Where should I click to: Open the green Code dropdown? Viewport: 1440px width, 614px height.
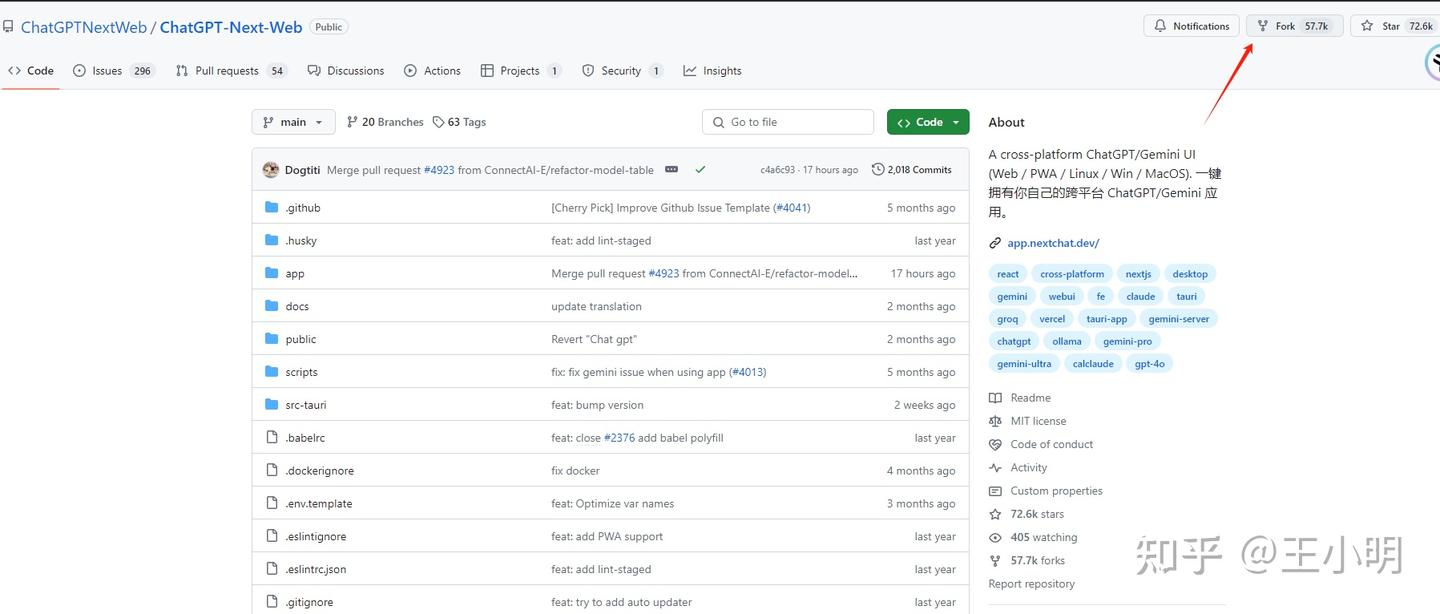pyautogui.click(x=927, y=122)
